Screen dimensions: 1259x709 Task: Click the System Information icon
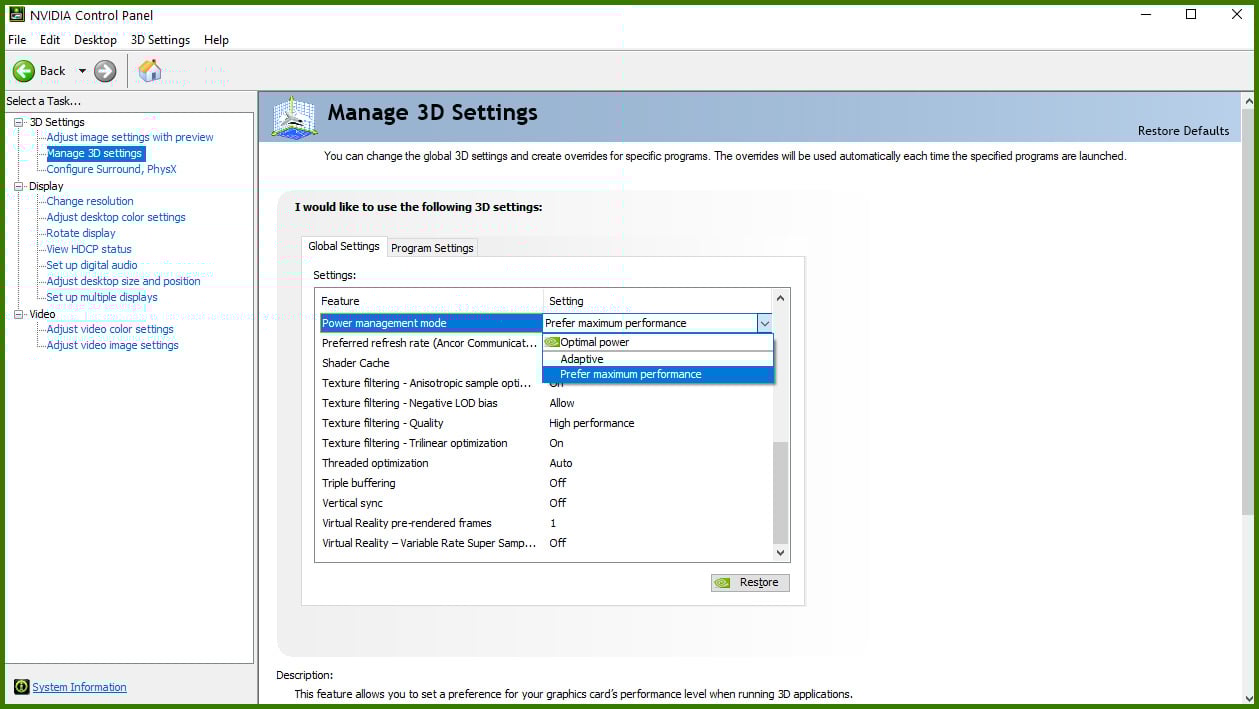[x=22, y=687]
